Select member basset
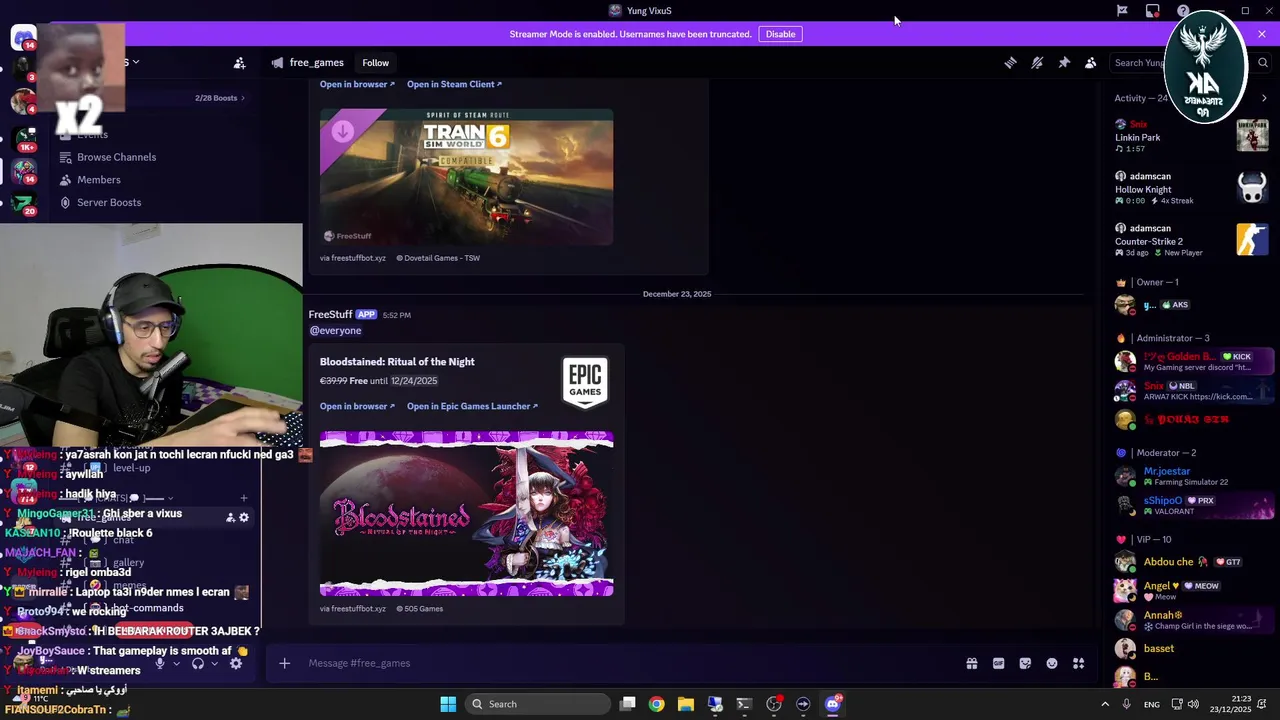Viewport: 1280px width, 720px height. [x=1192, y=648]
